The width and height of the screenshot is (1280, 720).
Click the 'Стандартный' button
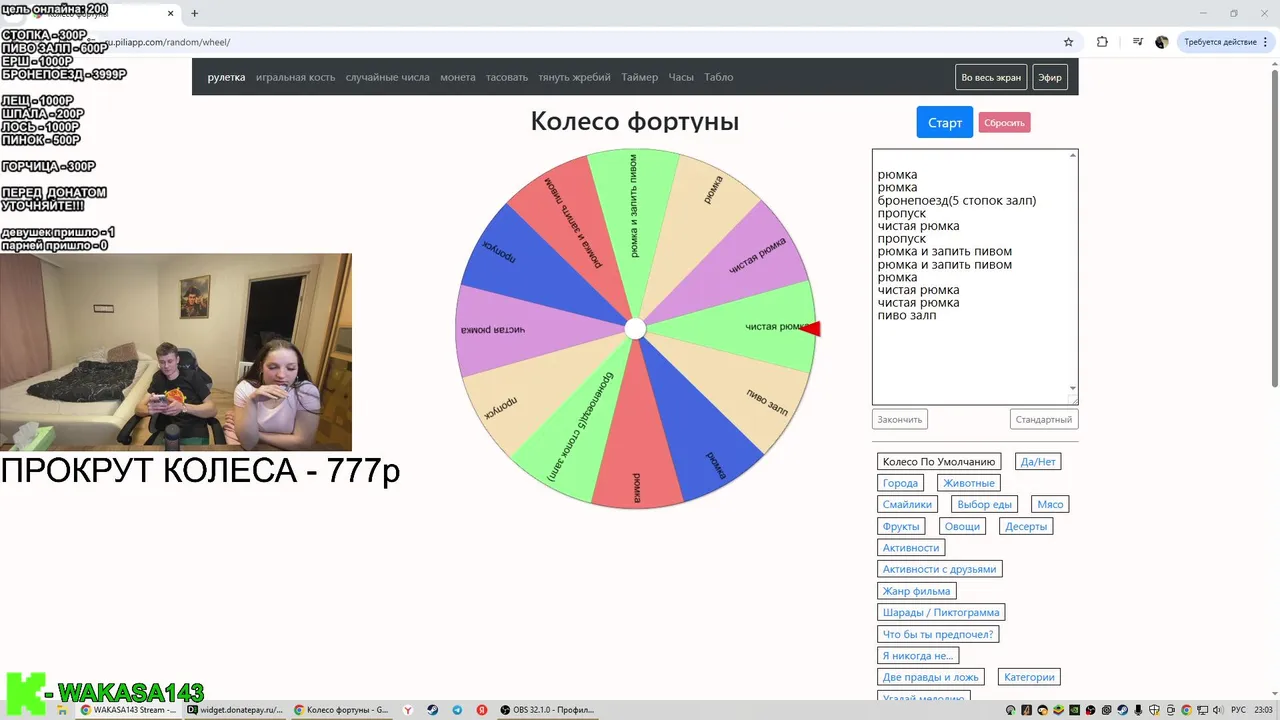(x=1044, y=419)
